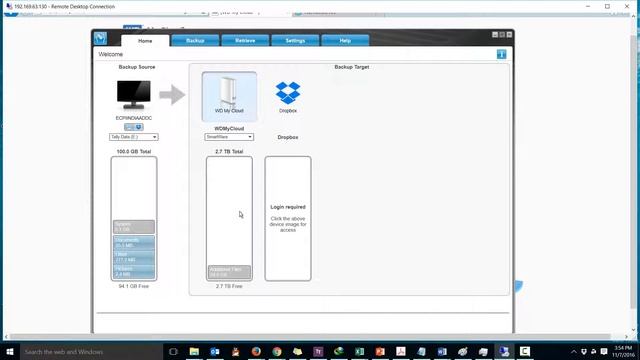Click the remote desktop vertical scrollbar
640x360 pixels.
pyautogui.click(x=633, y=171)
